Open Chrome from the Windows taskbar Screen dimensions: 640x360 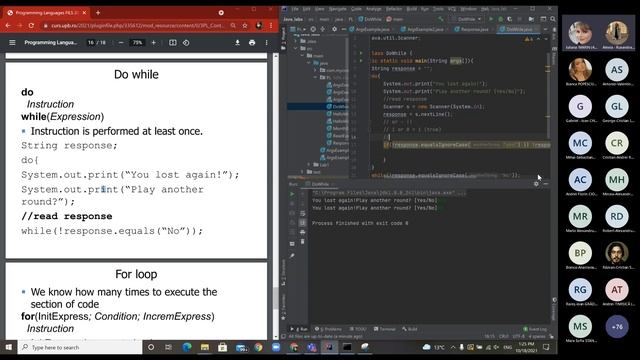tap(258, 347)
